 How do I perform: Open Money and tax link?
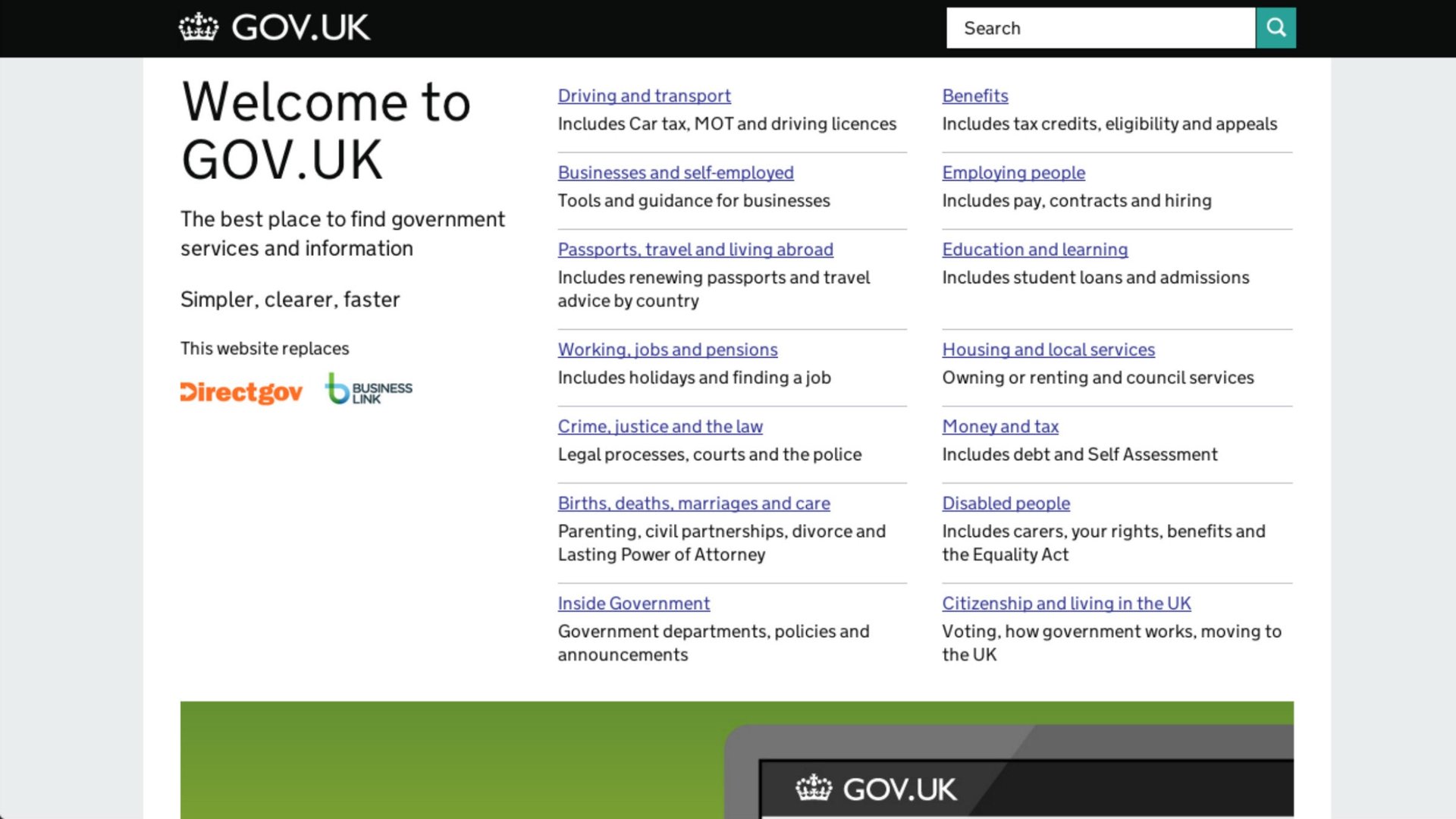pyautogui.click(x=1000, y=426)
